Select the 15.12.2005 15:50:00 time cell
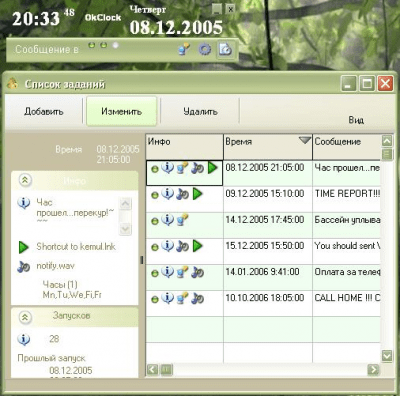The image size is (400, 396). (268, 251)
